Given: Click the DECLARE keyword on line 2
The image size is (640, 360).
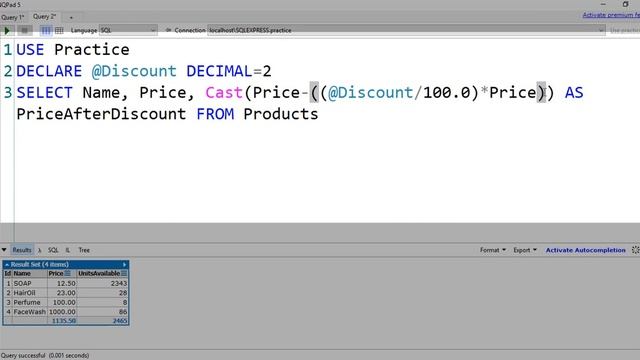Looking at the screenshot, I should (49, 71).
